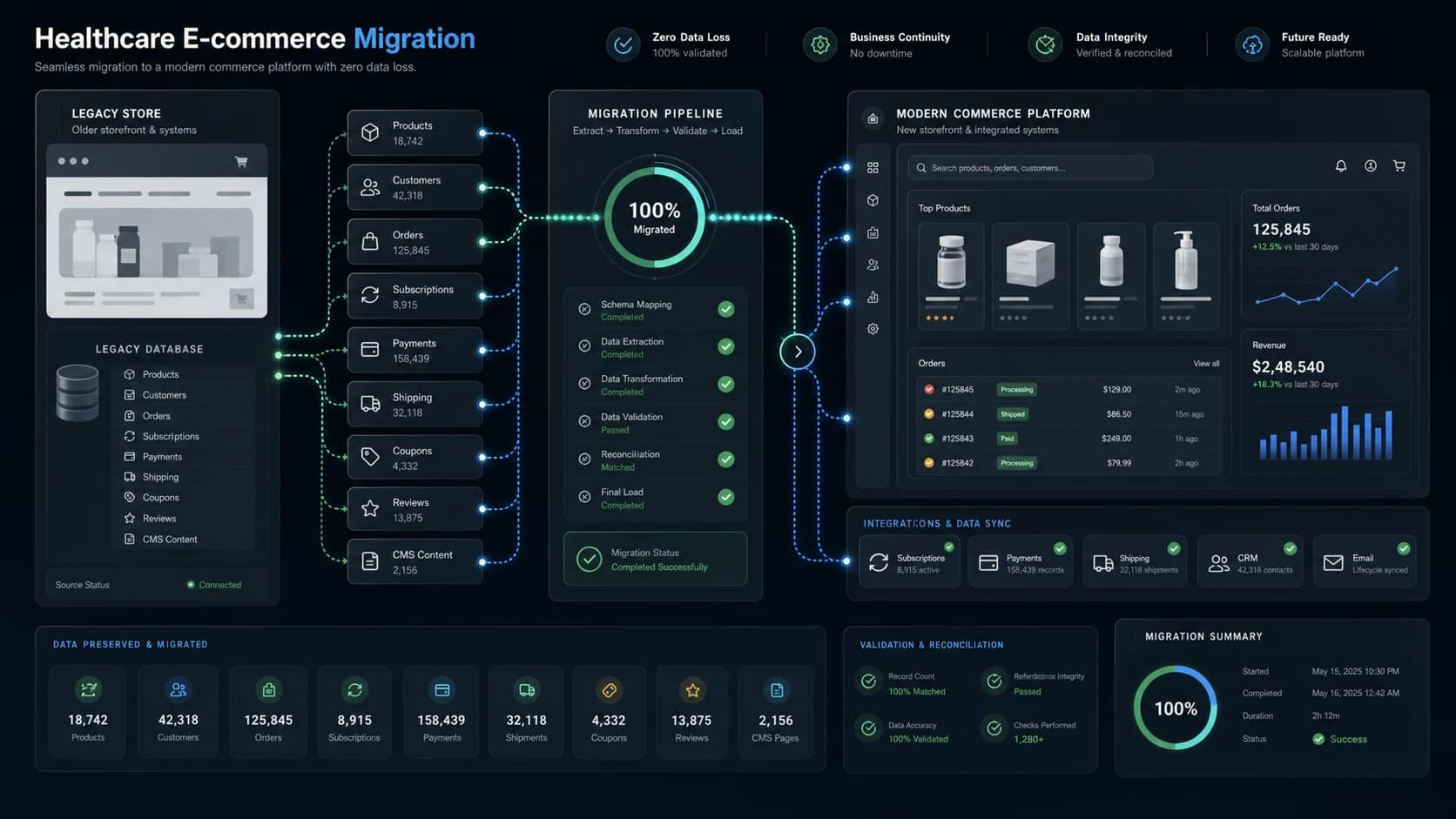Toggle the Data Extraction completed checkmark
Image resolution: width=1456 pixels, height=819 pixels.
(725, 346)
